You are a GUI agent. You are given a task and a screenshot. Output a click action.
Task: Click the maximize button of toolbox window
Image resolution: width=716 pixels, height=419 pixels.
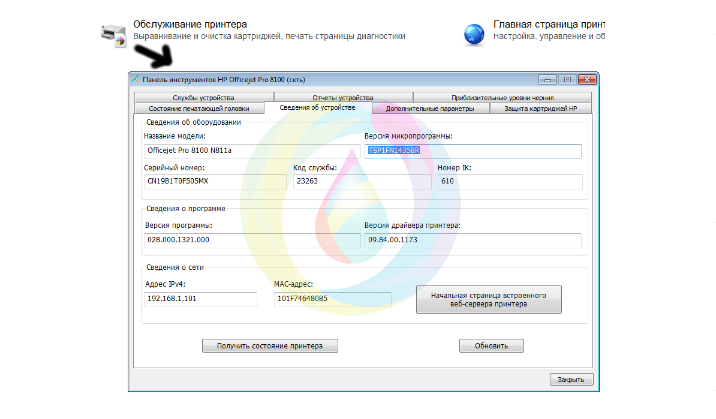click(x=567, y=79)
